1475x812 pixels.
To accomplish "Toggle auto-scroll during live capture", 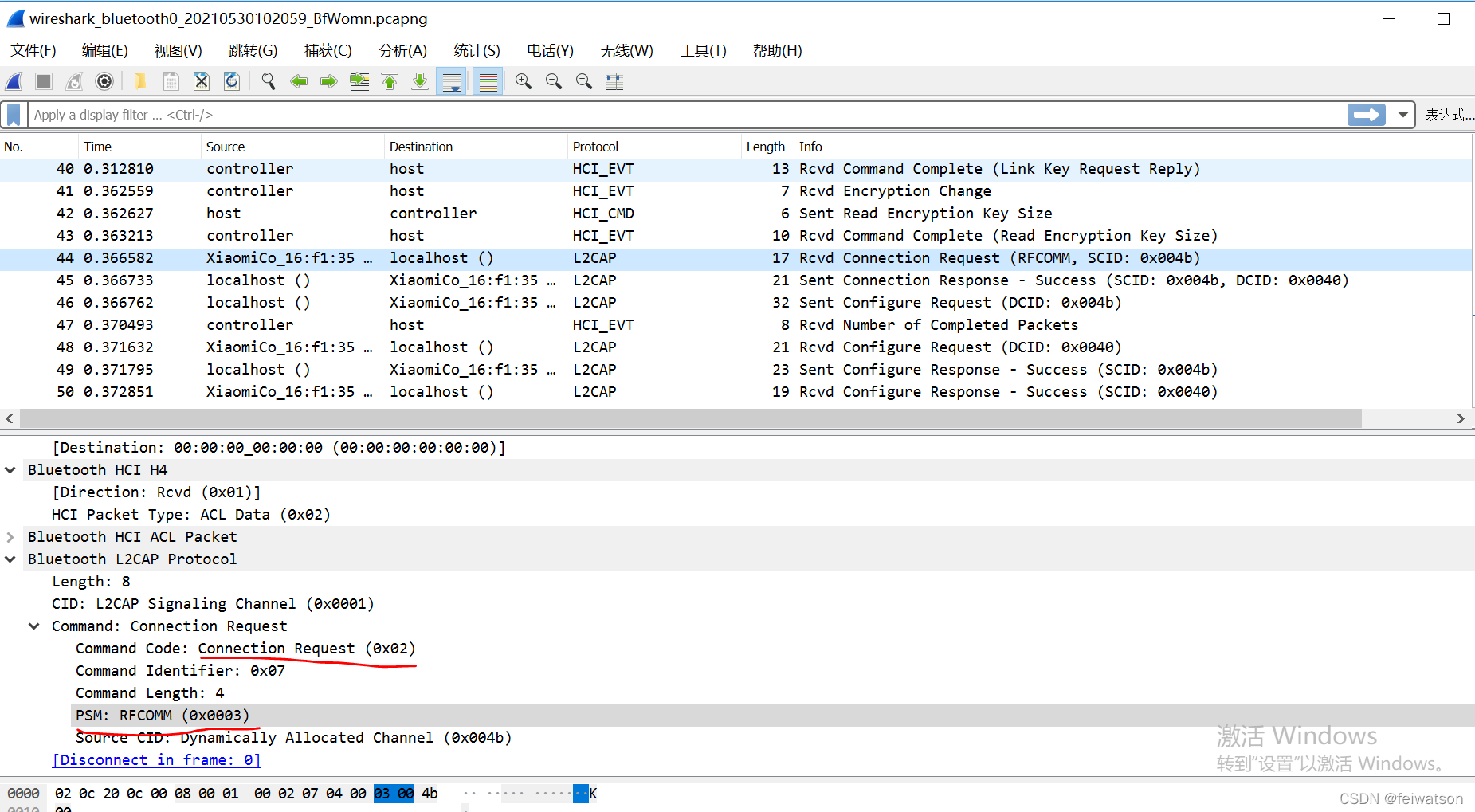I will pos(452,81).
